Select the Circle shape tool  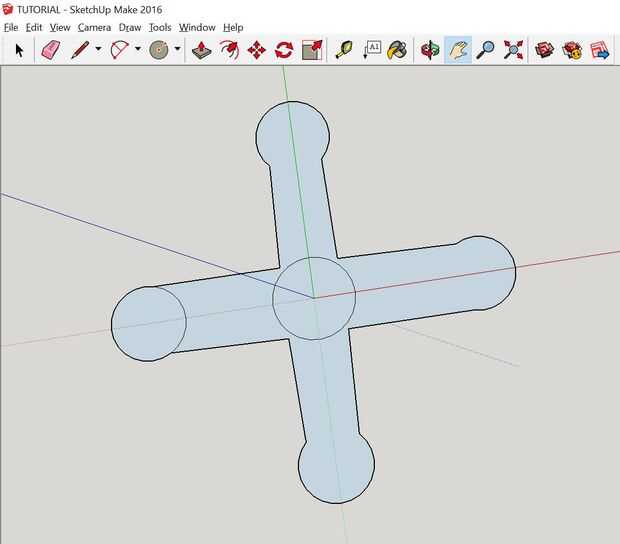click(x=159, y=50)
